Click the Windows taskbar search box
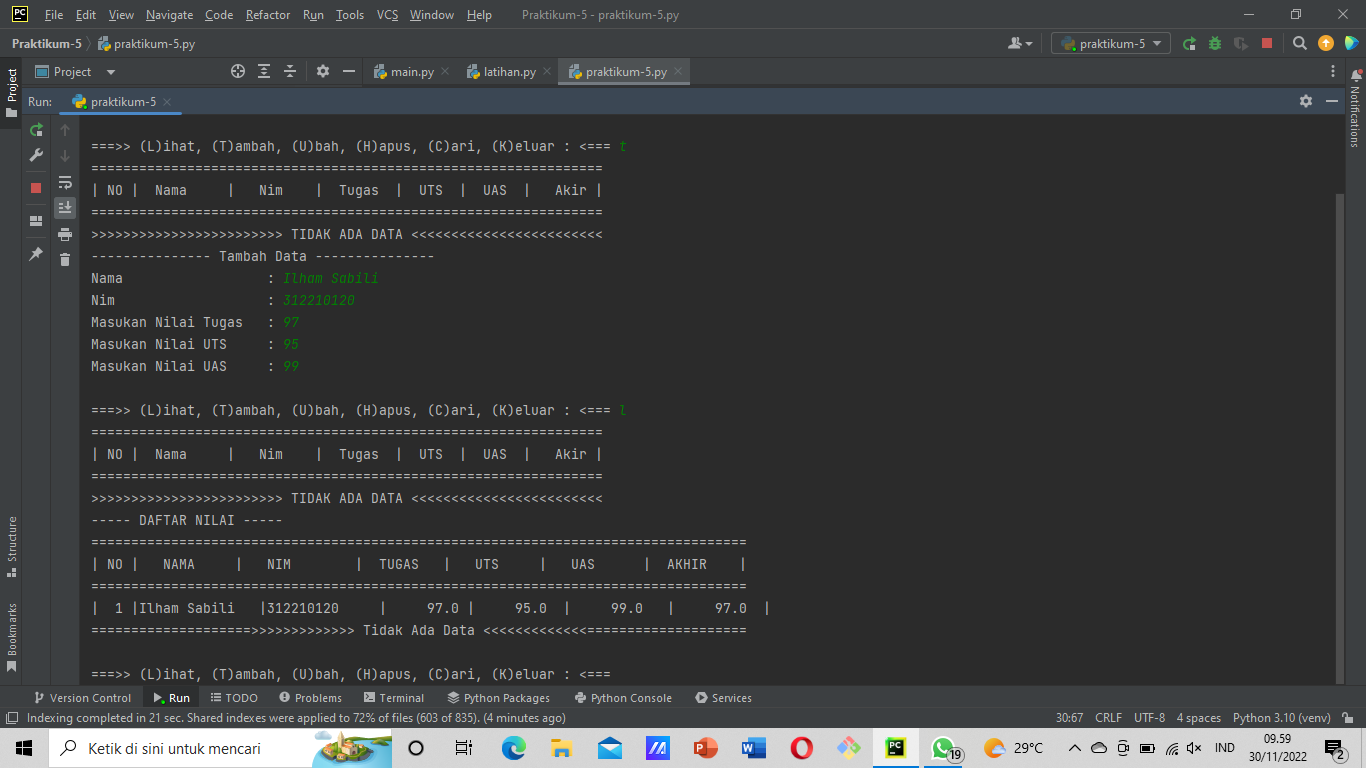The image size is (1366, 768). (218, 748)
